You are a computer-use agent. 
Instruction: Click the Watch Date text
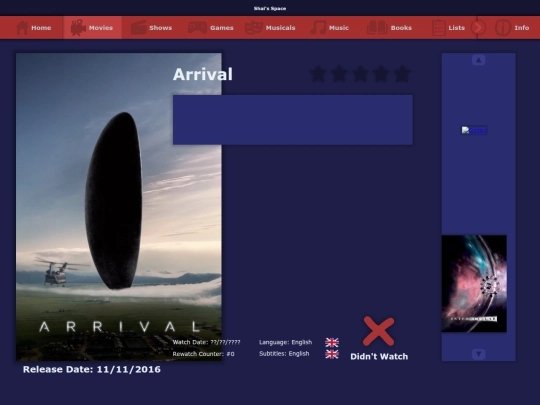[206, 342]
